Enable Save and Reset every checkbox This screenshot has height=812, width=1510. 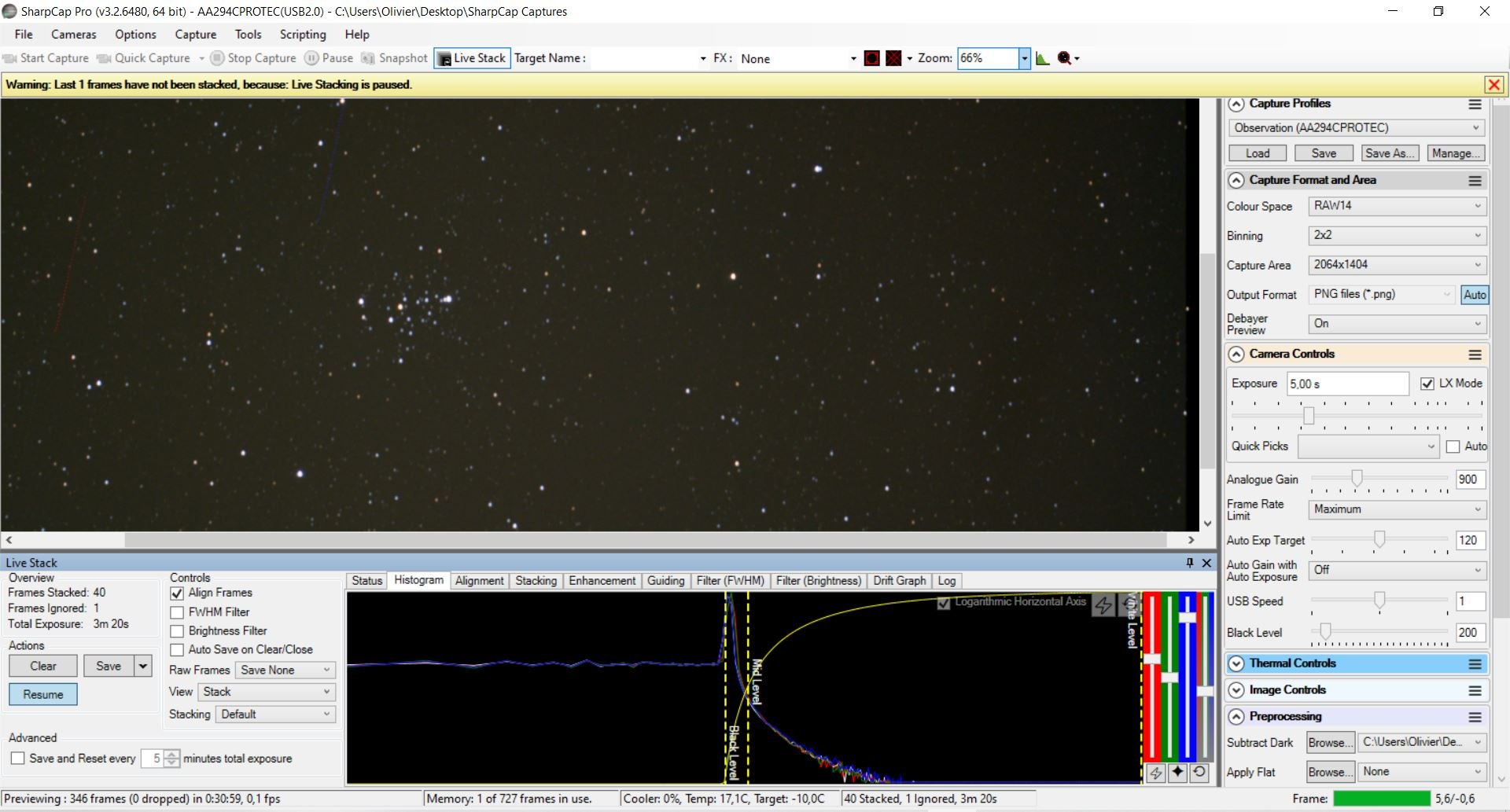coord(17,759)
